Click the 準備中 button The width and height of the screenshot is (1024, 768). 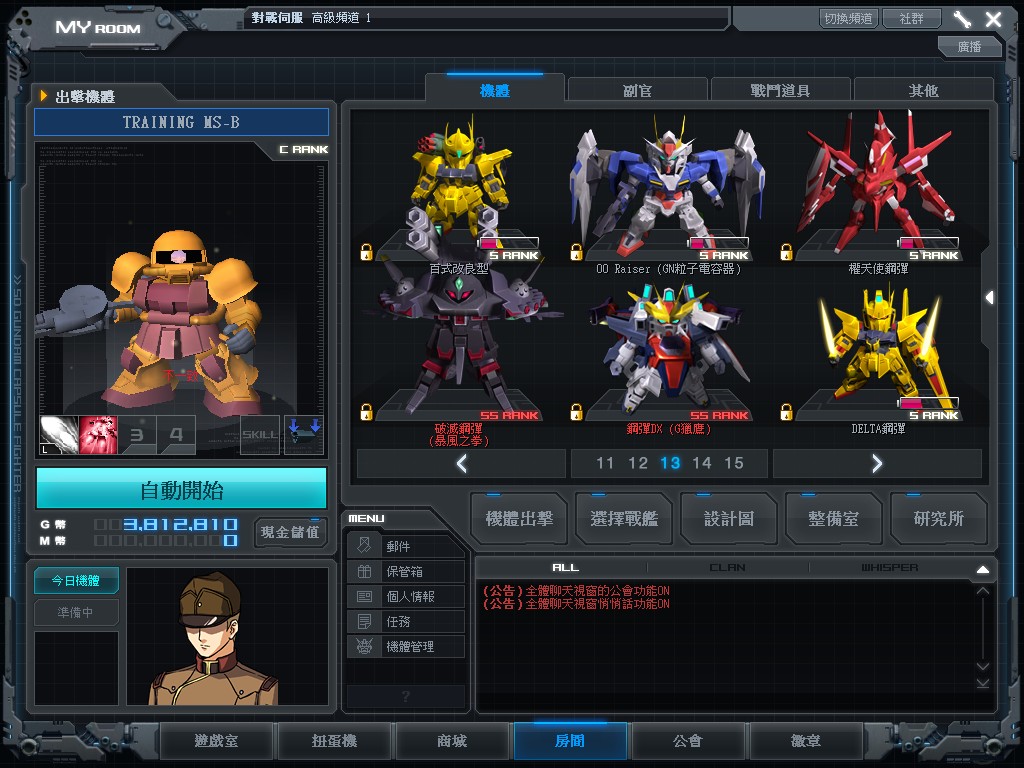click(76, 612)
